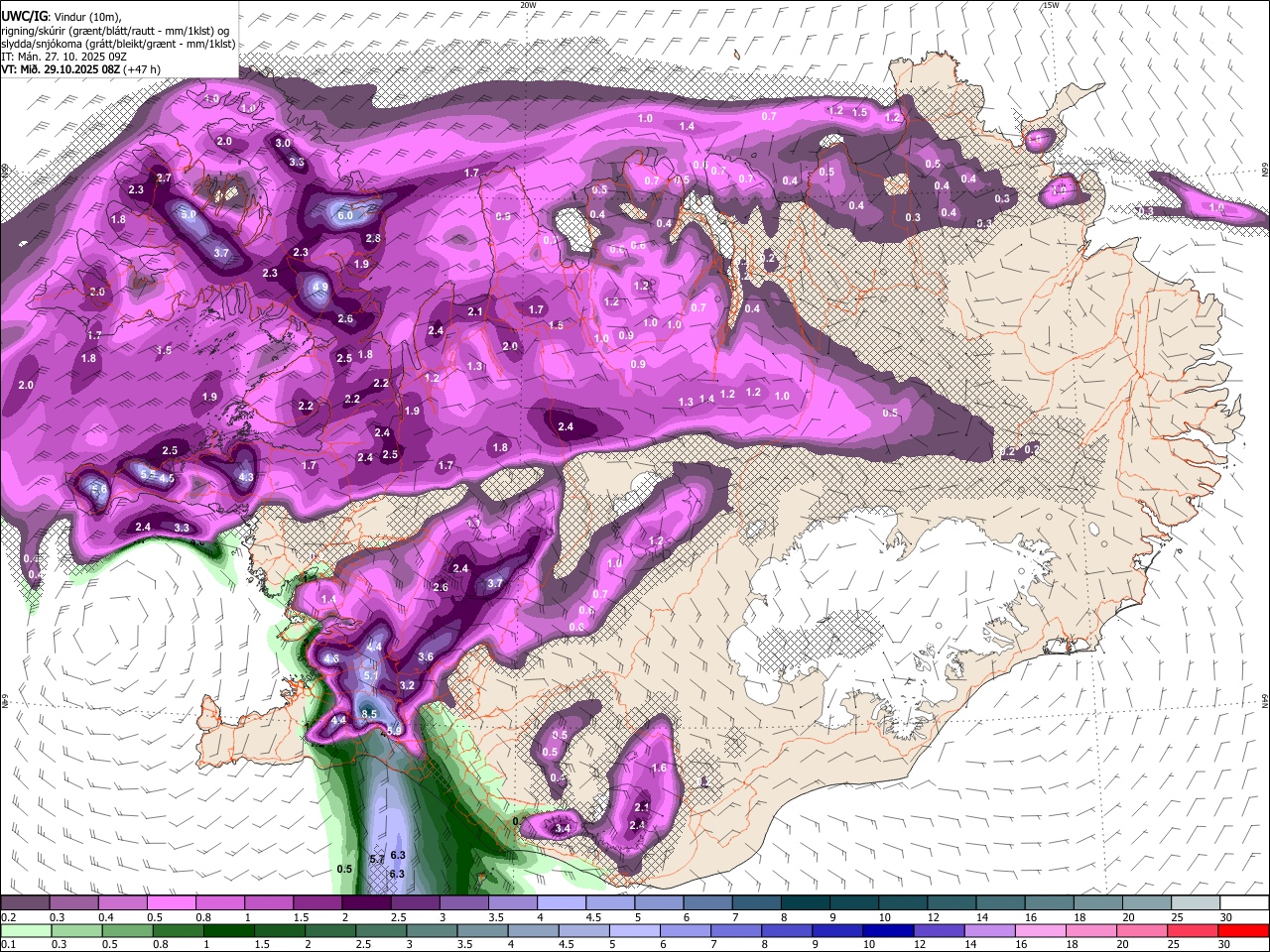Click the 8.5 precipitation value
1270x952 pixels.
[369, 714]
